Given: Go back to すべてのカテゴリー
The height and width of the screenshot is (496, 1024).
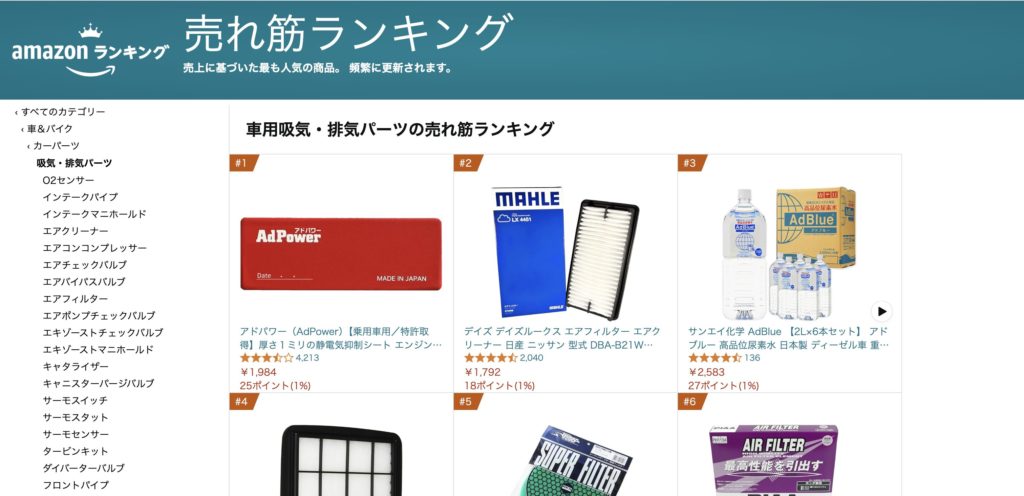Looking at the screenshot, I should pyautogui.click(x=59, y=112).
